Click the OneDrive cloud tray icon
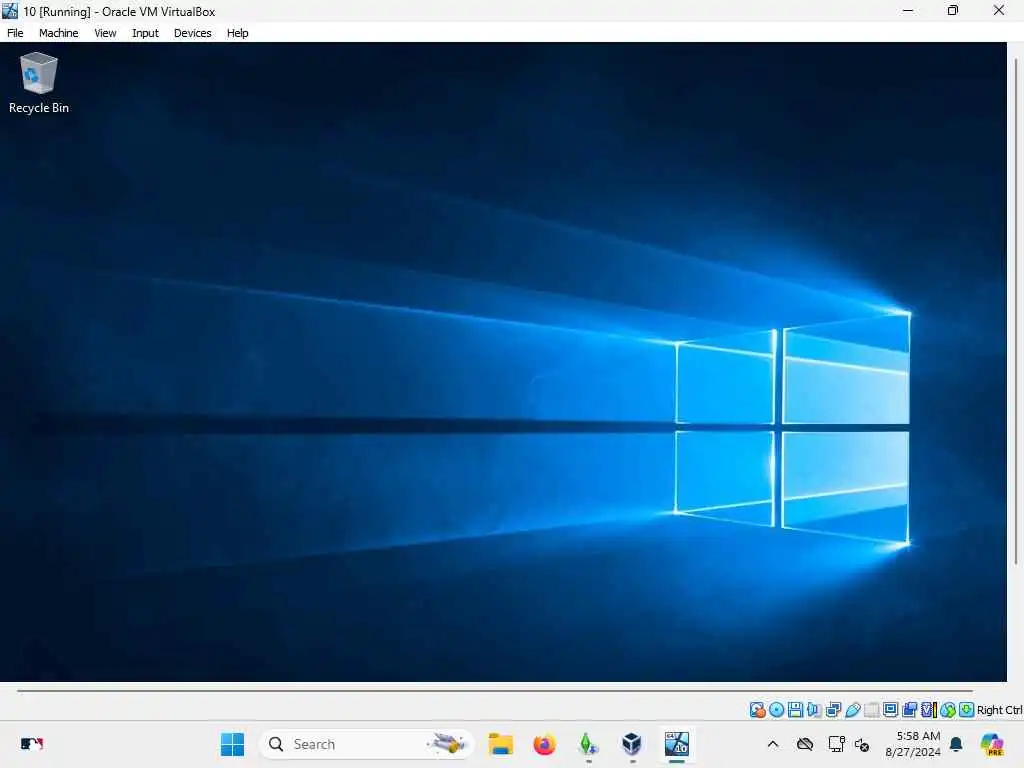The width and height of the screenshot is (1024, 768). coord(805,744)
